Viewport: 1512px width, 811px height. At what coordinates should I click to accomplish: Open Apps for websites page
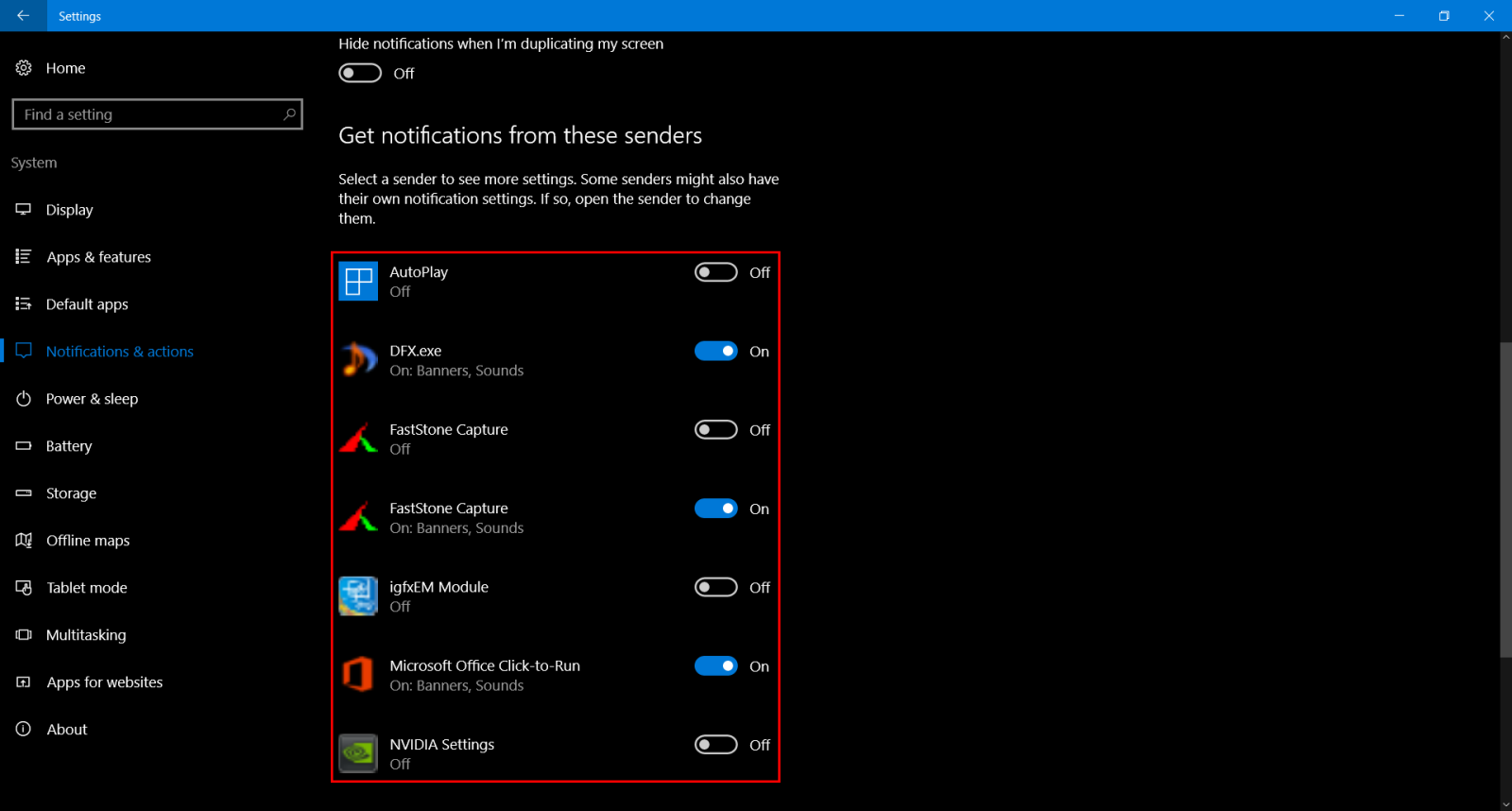[x=105, y=682]
